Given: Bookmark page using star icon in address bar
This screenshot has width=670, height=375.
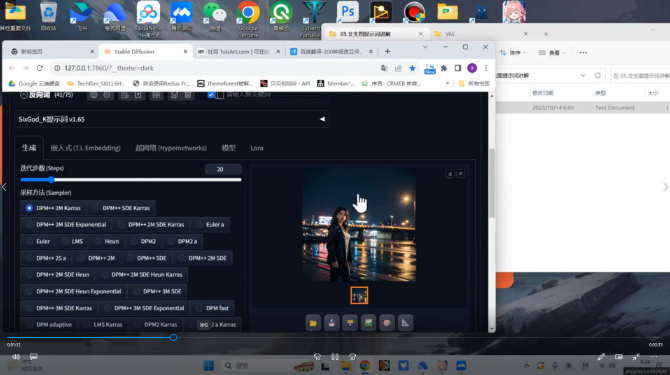Looking at the screenshot, I should tap(412, 68).
